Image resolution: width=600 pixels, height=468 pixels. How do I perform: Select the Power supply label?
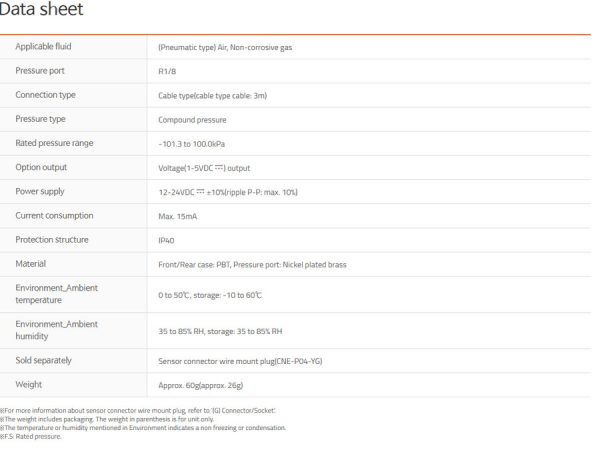(x=40, y=191)
